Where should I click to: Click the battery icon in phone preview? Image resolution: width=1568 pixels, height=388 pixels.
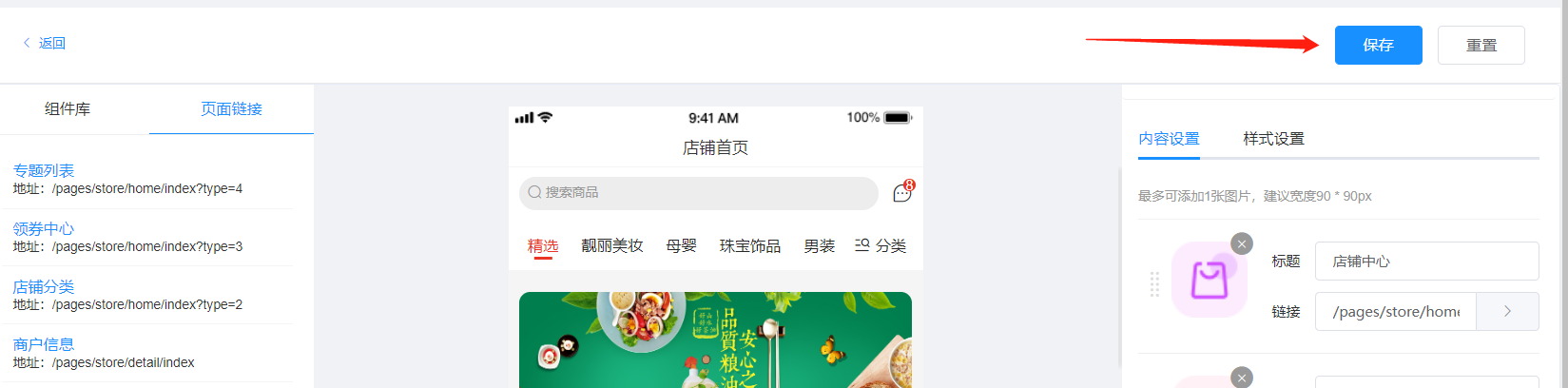click(x=898, y=118)
